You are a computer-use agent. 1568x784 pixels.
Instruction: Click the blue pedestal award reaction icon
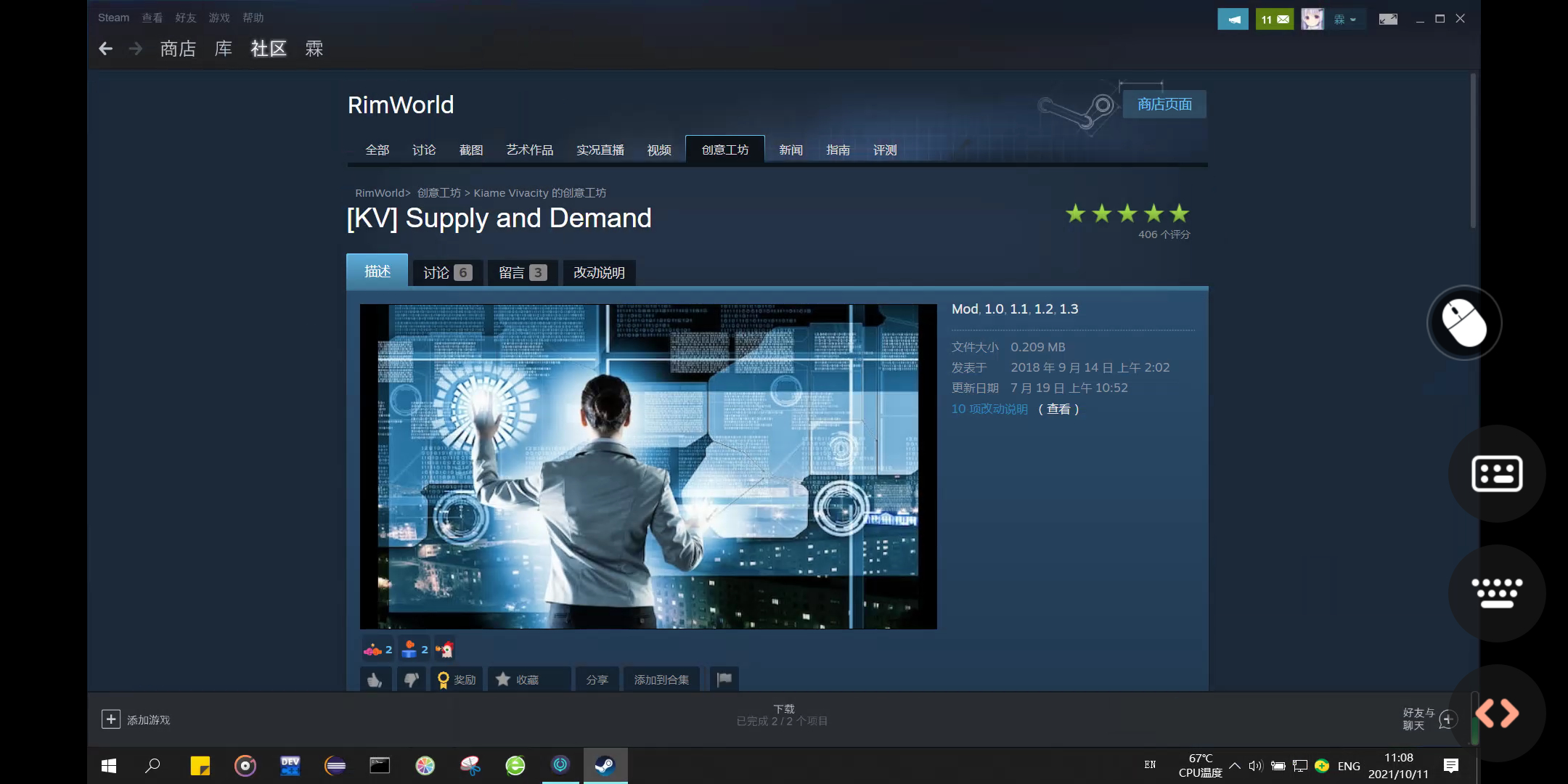(415, 649)
